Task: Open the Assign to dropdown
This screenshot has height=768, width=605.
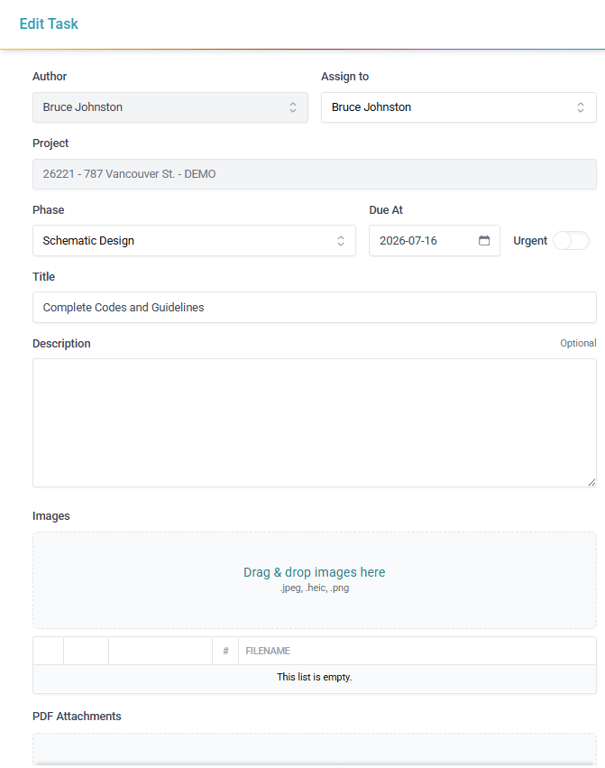Action: coord(459,107)
